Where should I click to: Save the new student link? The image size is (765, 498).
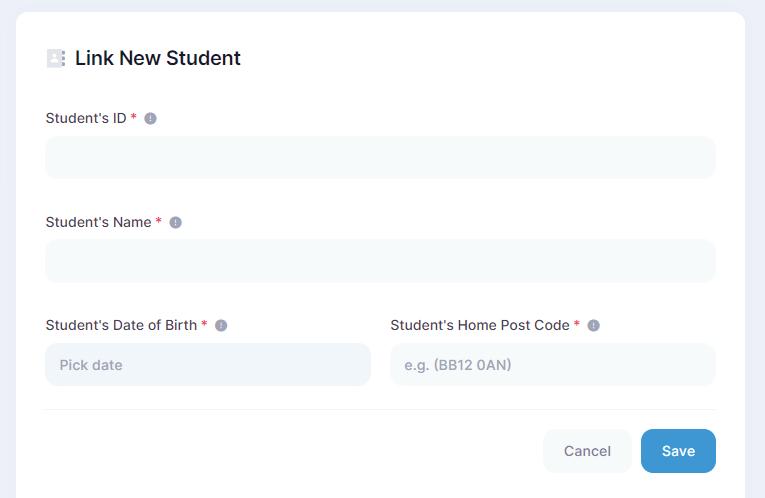pyautogui.click(x=677, y=451)
